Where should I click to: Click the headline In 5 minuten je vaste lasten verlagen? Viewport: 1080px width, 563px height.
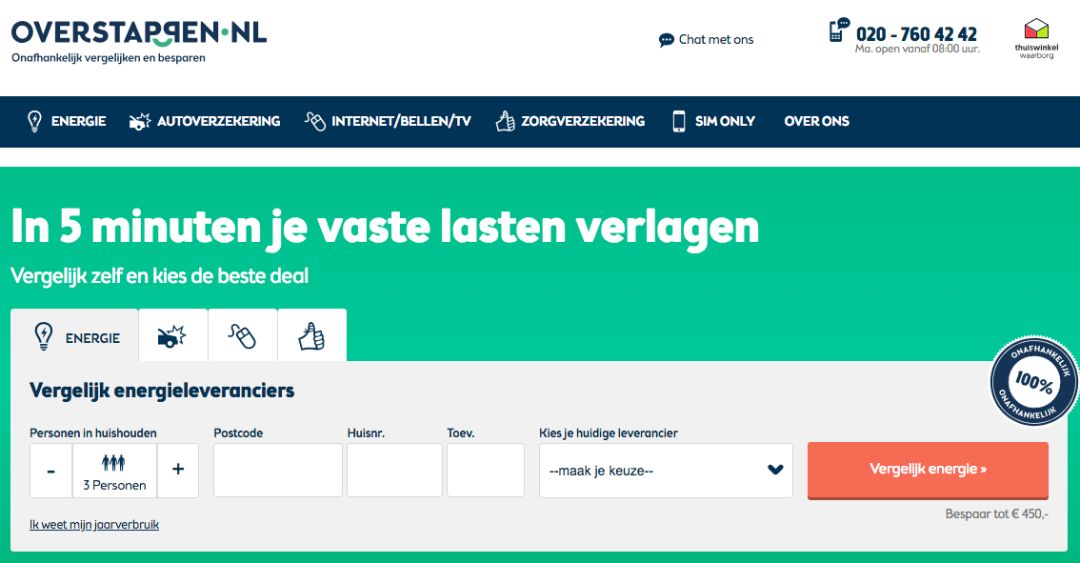385,227
